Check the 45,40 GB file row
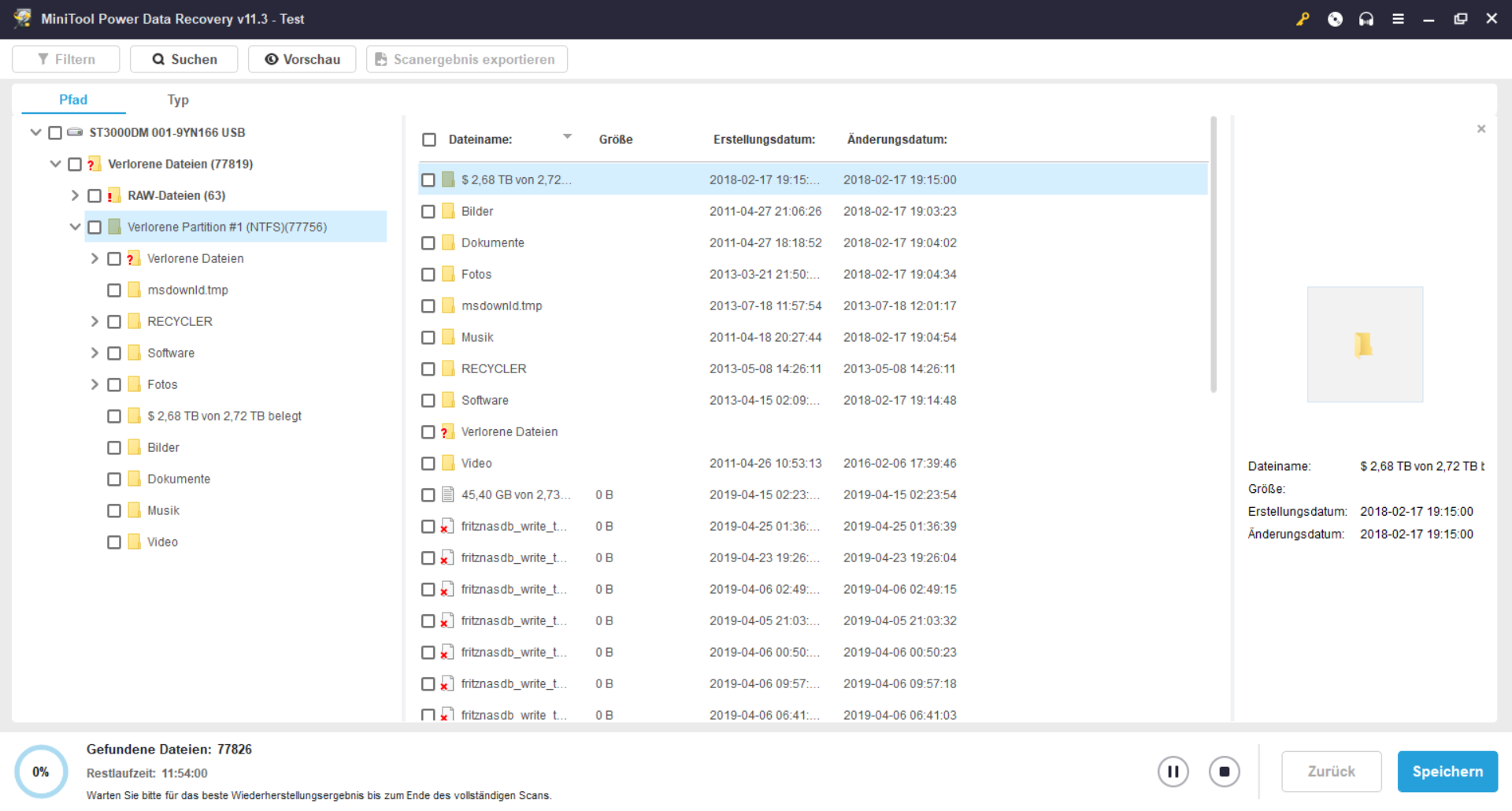Image resolution: width=1512 pixels, height=811 pixels. click(x=428, y=494)
